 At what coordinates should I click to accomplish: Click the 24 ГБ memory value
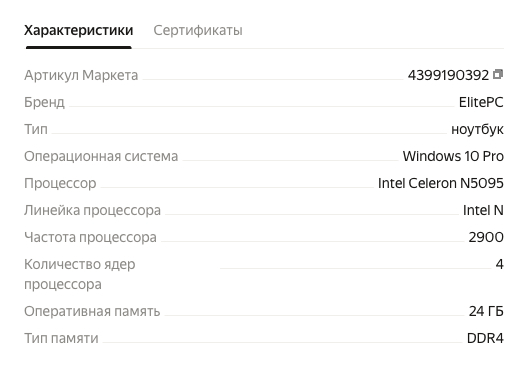point(486,311)
